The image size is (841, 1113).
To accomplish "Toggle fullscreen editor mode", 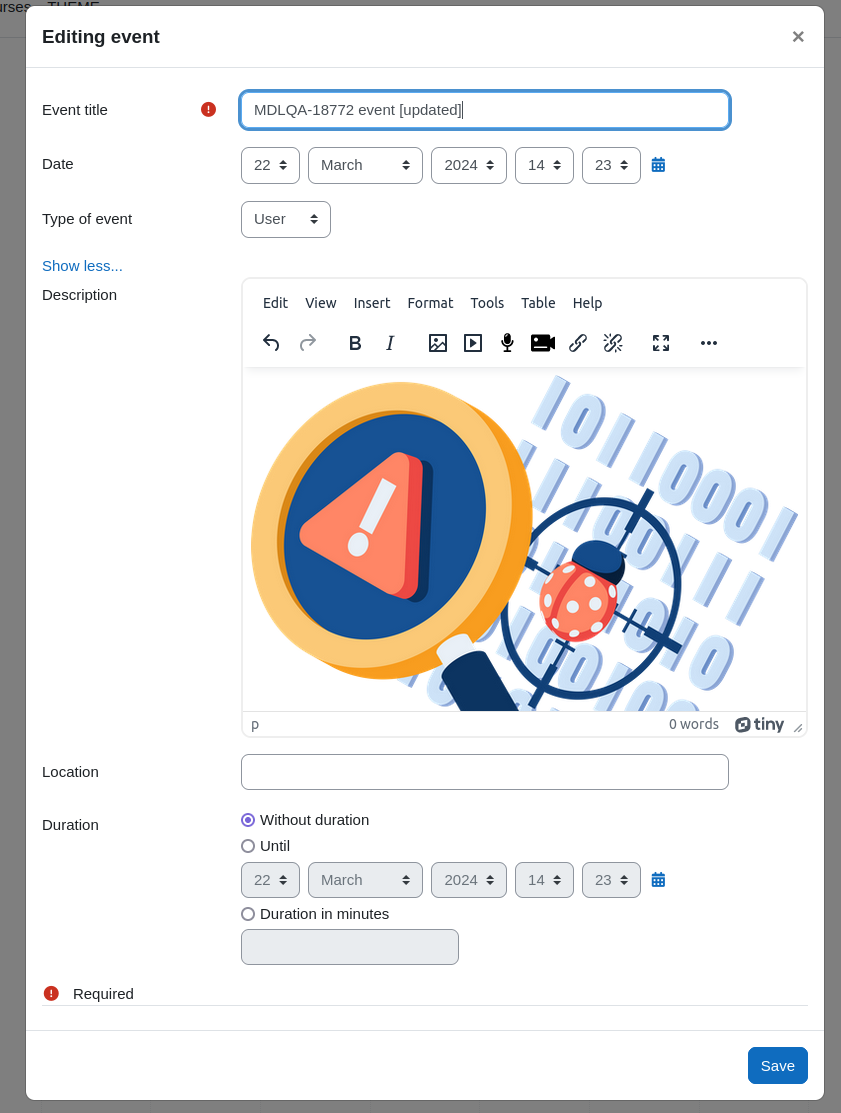I will click(x=661, y=343).
